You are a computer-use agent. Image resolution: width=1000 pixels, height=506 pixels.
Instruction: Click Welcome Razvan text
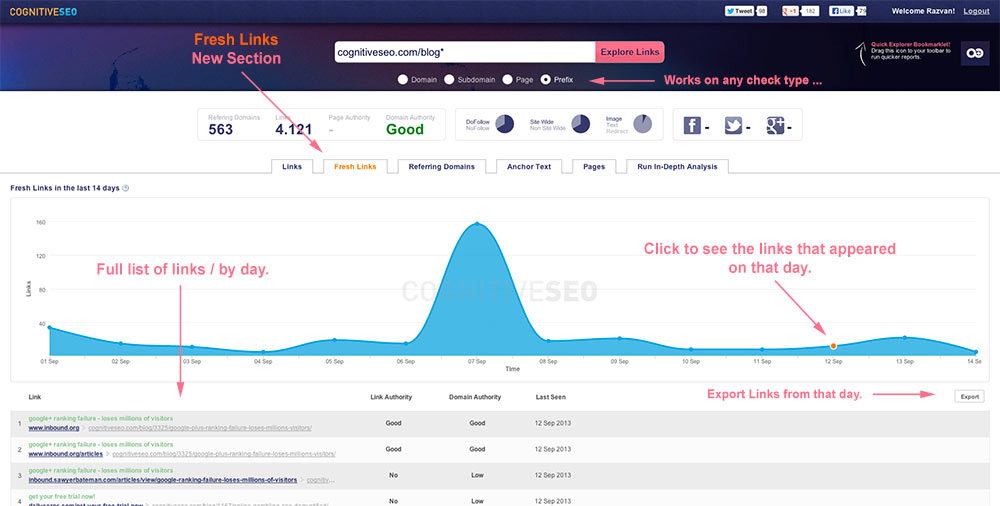pos(922,11)
